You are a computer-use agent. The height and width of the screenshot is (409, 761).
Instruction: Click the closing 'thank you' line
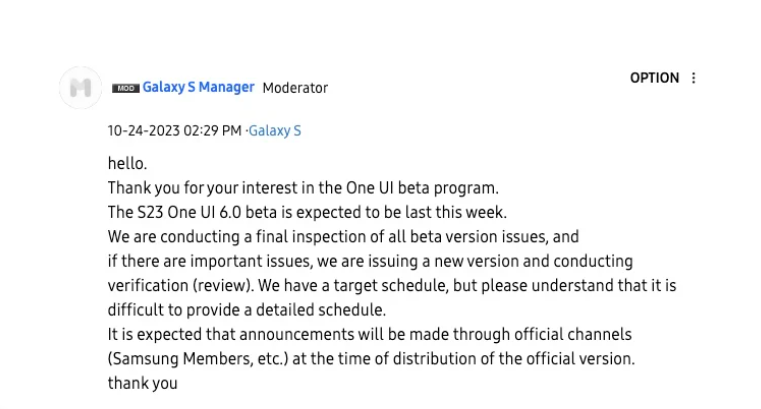[143, 382]
